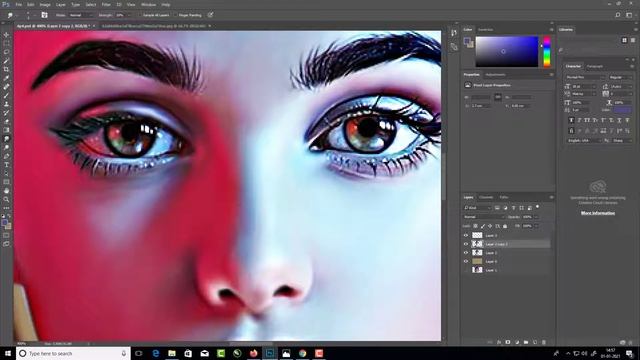Switch Libraries to grid view icon
Viewport: 640px width, 360px height.
[624, 40]
